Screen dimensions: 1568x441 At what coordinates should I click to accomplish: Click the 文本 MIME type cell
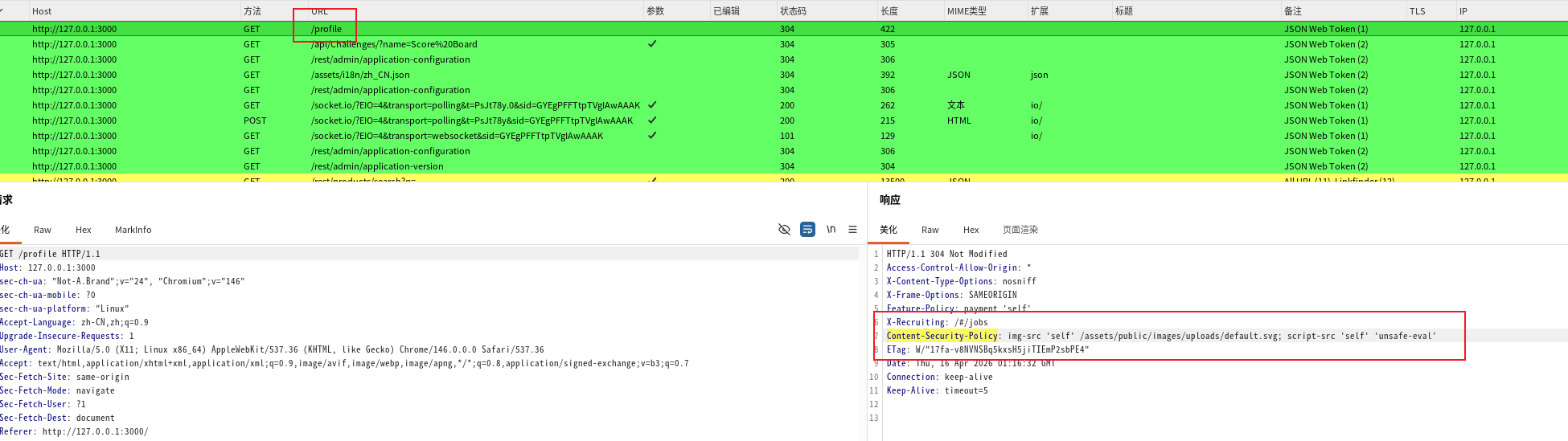pos(955,105)
